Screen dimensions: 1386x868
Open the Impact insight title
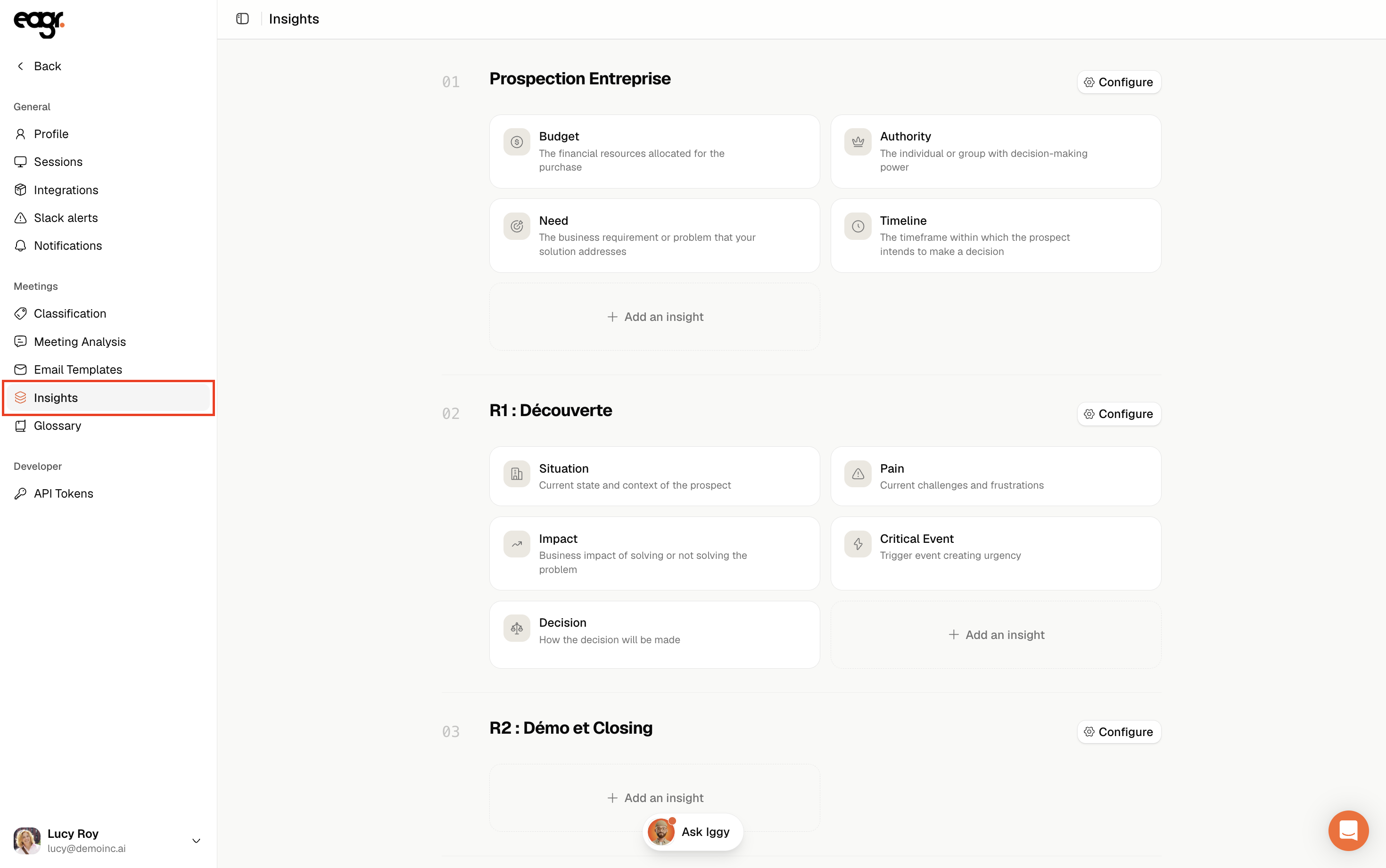558,539
